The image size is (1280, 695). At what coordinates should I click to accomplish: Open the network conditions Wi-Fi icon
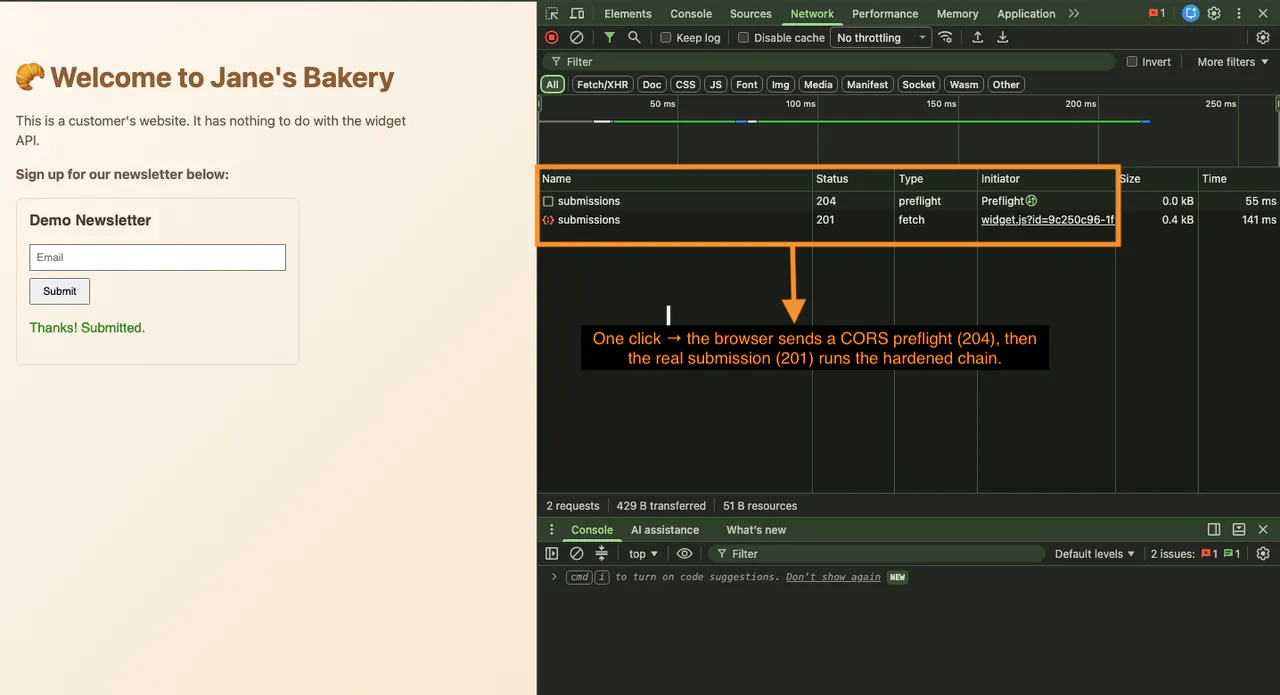tap(945, 38)
